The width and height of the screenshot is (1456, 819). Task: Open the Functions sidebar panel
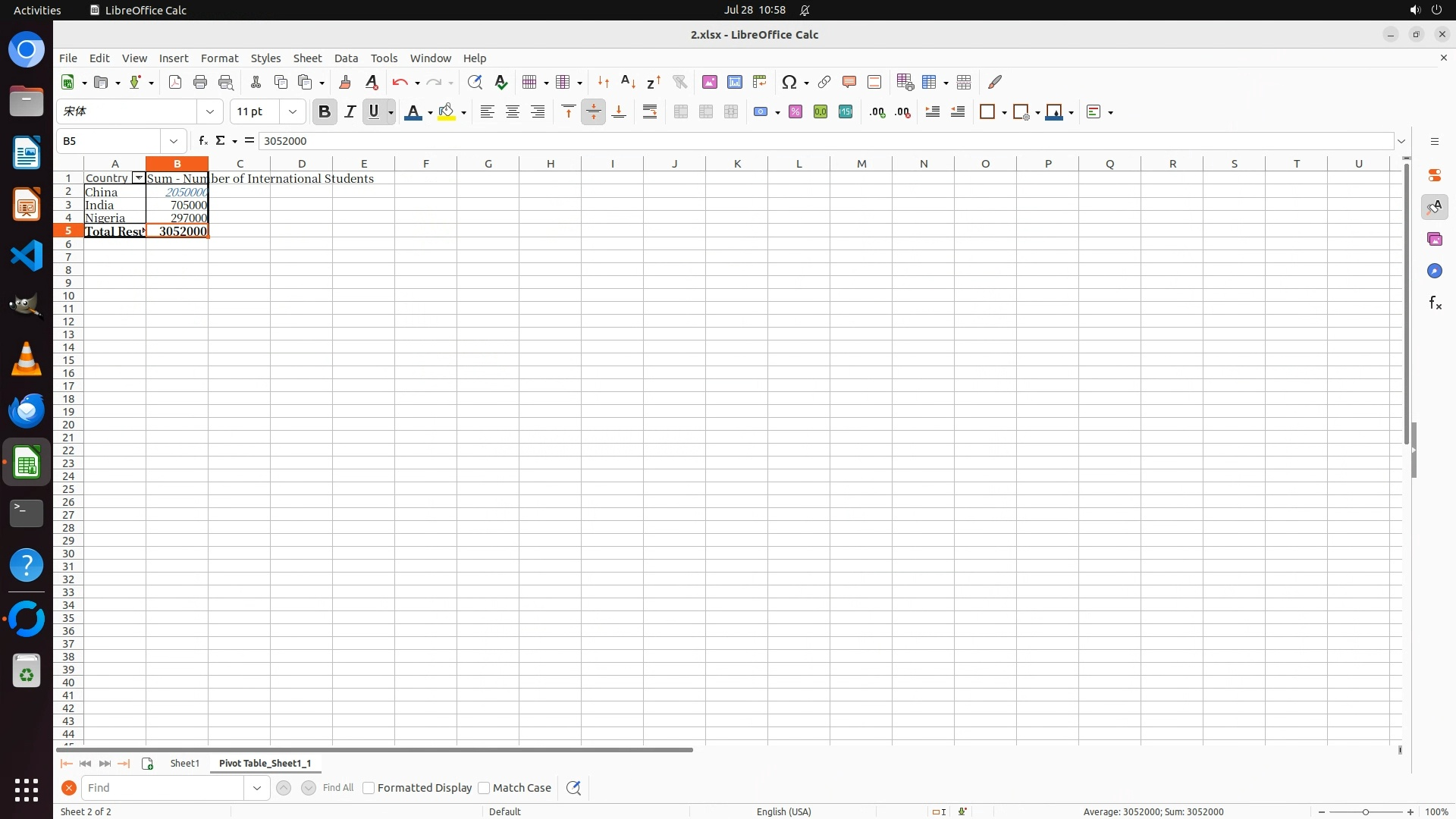coord(1435,303)
